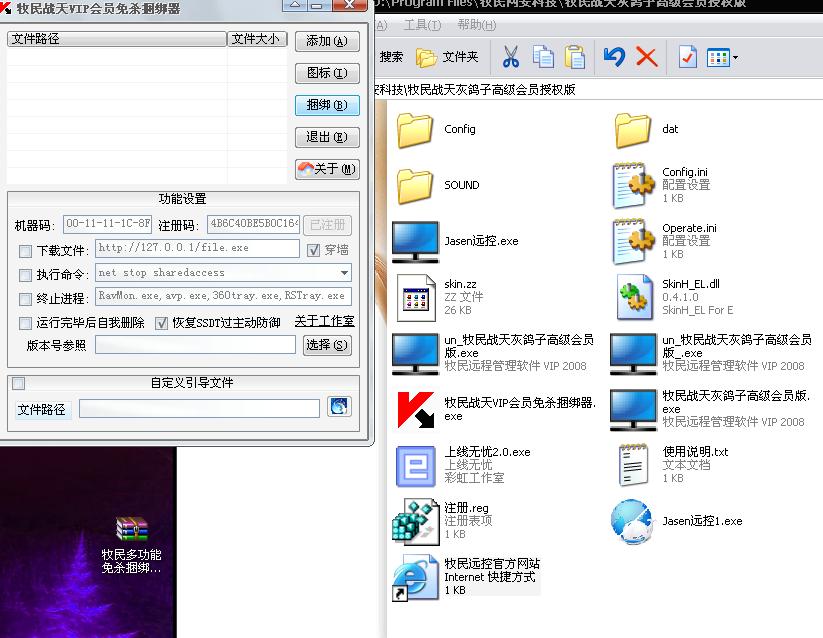
Task: Uncheck the 穿墙 checkbox
Action: point(313,250)
